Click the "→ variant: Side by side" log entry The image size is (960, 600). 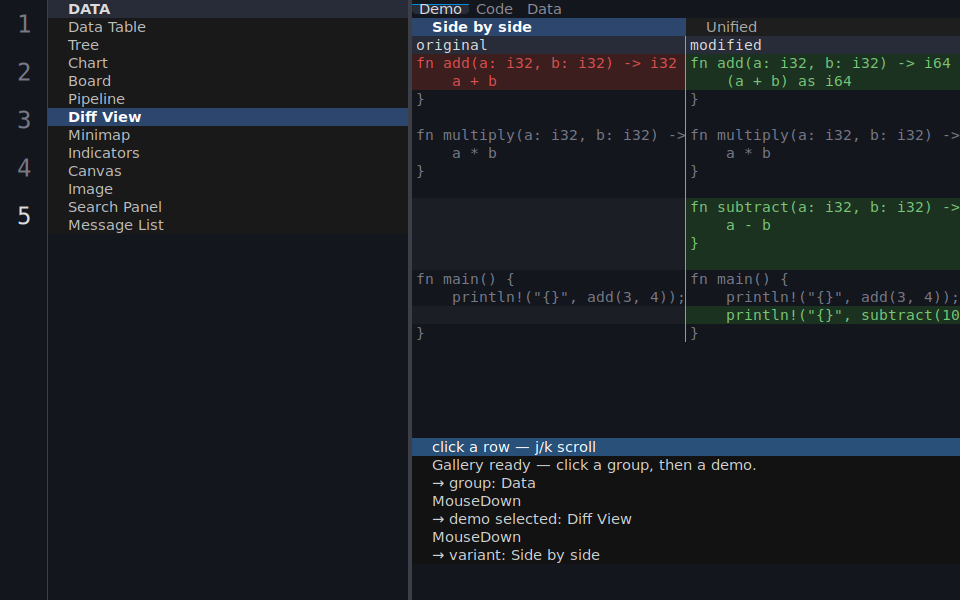(x=686, y=555)
